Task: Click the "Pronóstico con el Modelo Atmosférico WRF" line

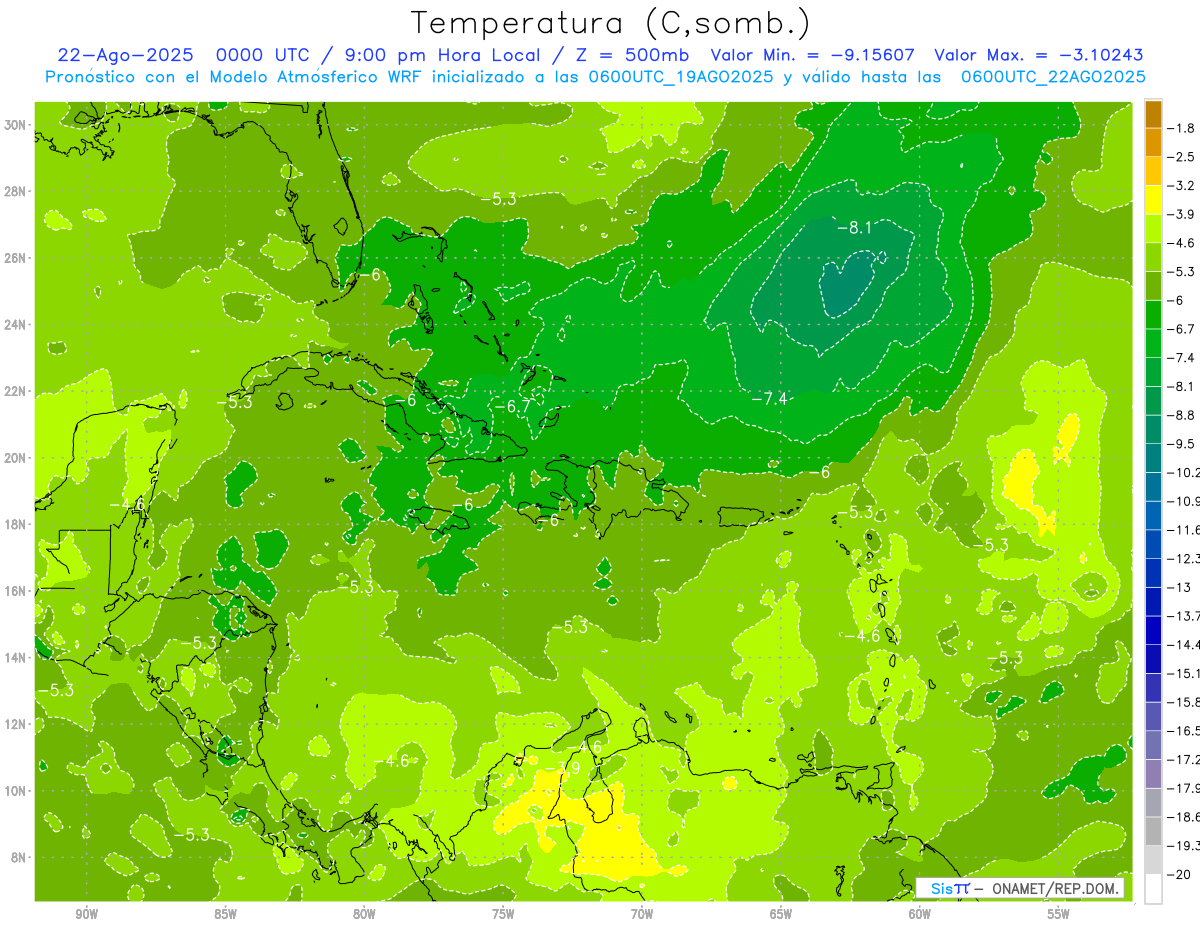Action: click(x=595, y=77)
